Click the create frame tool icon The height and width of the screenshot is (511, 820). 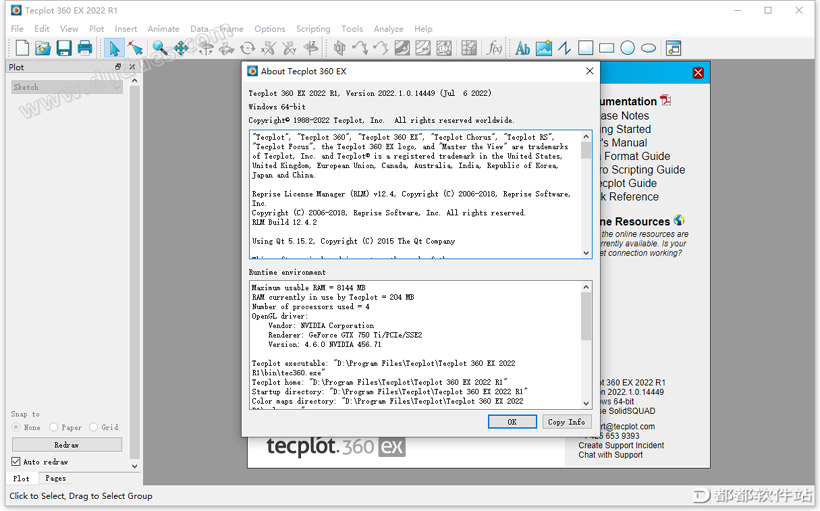pyautogui.click(x=674, y=48)
